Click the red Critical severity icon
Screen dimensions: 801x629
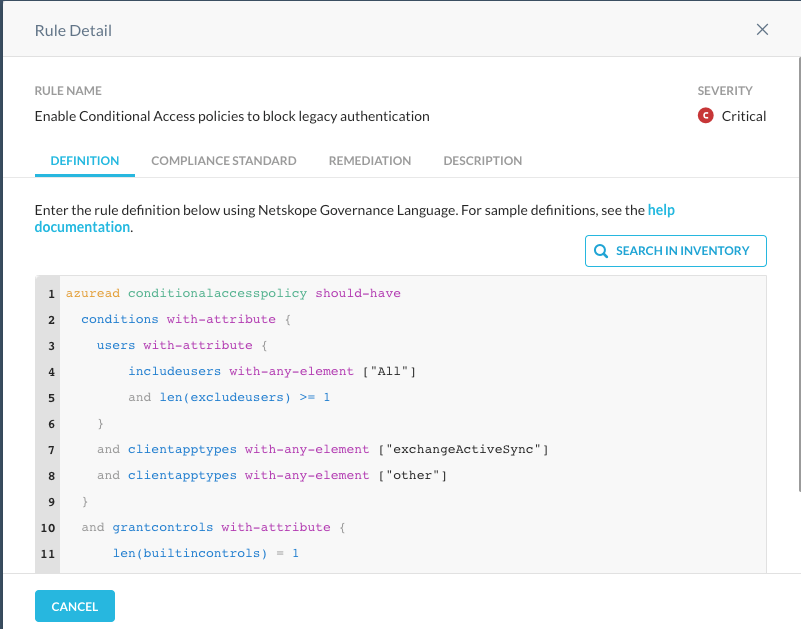(705, 116)
